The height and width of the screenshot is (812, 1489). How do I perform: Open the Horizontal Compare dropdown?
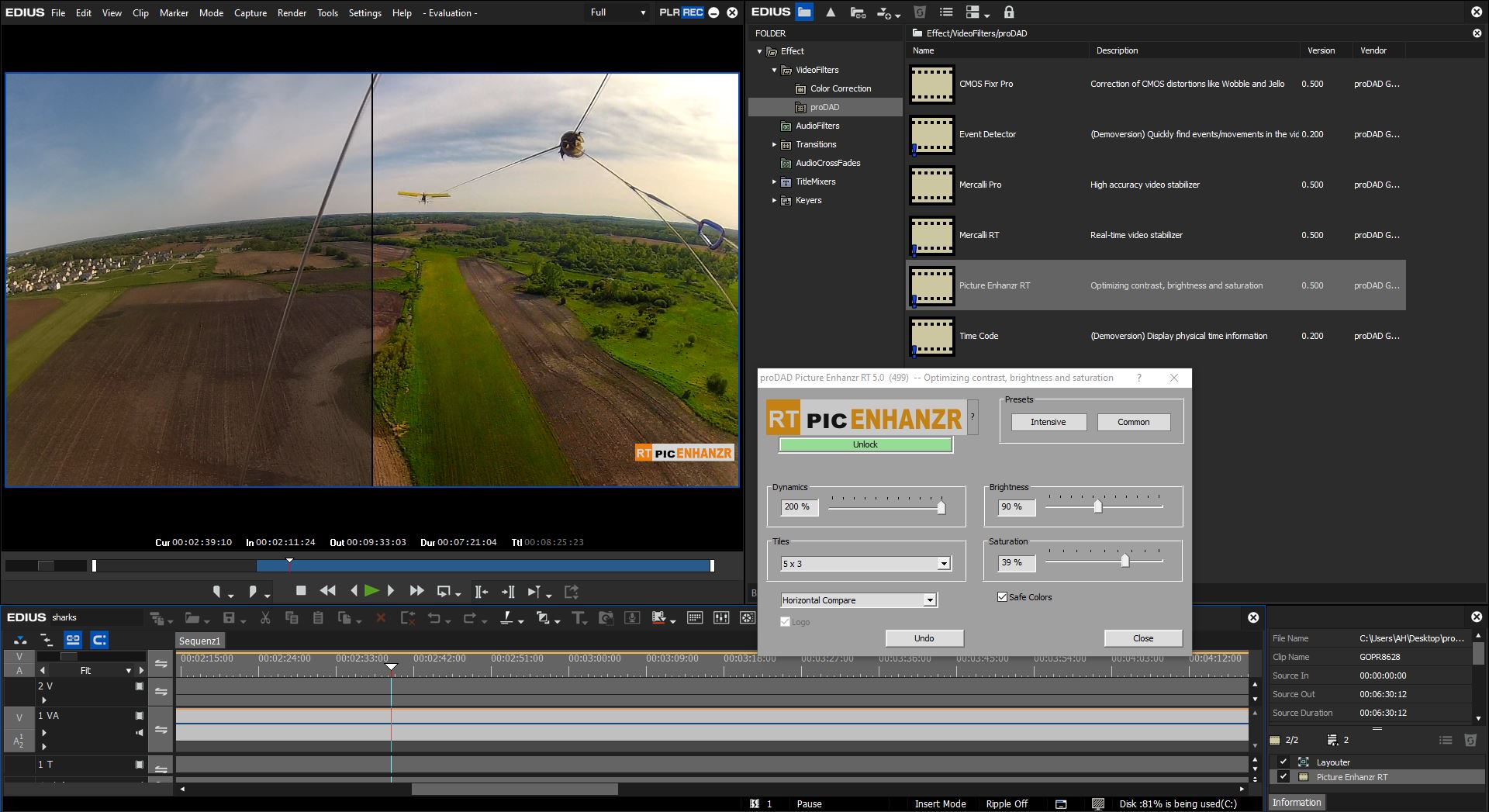929,600
